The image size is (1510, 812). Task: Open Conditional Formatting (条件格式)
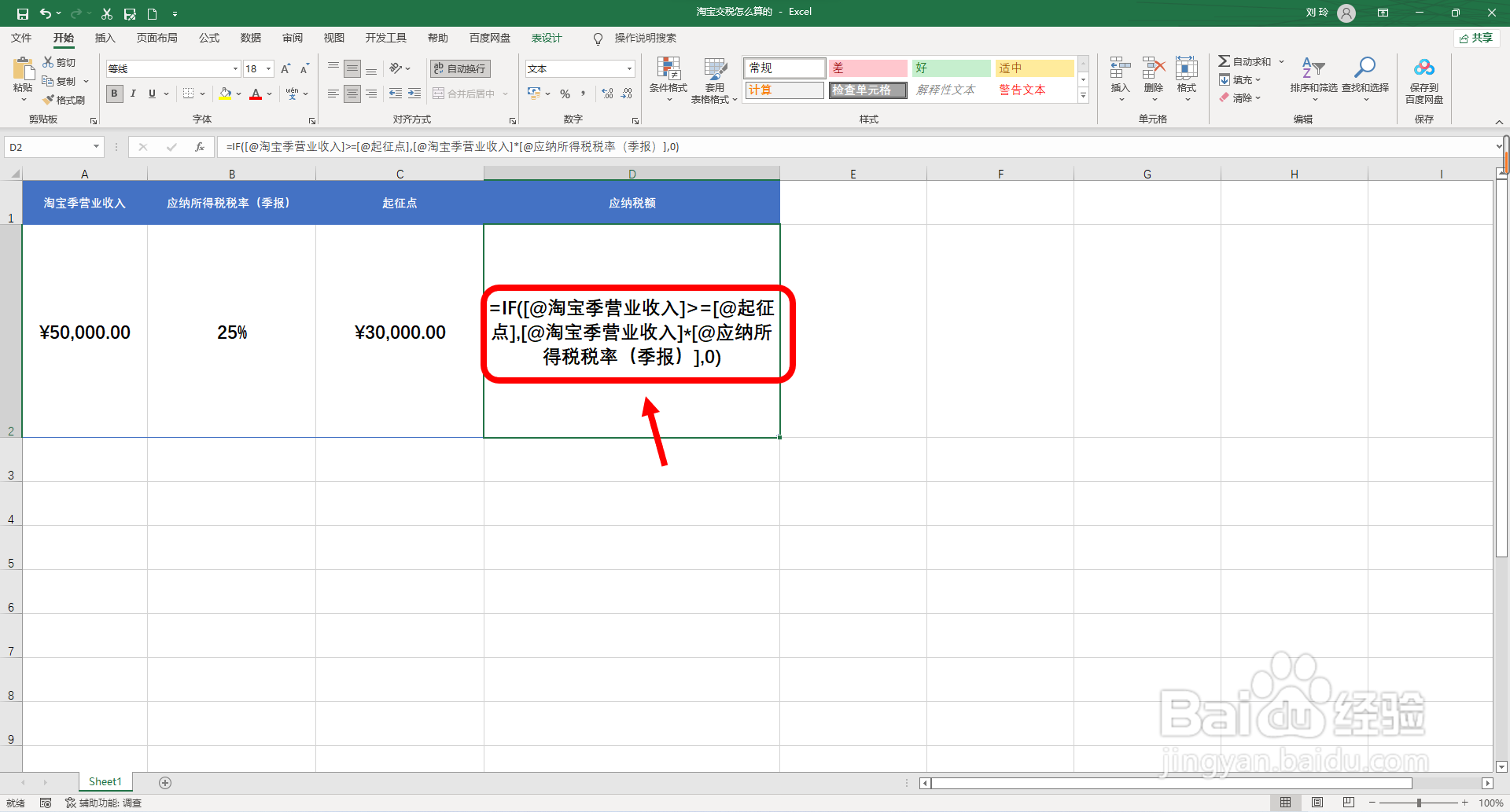tap(668, 79)
